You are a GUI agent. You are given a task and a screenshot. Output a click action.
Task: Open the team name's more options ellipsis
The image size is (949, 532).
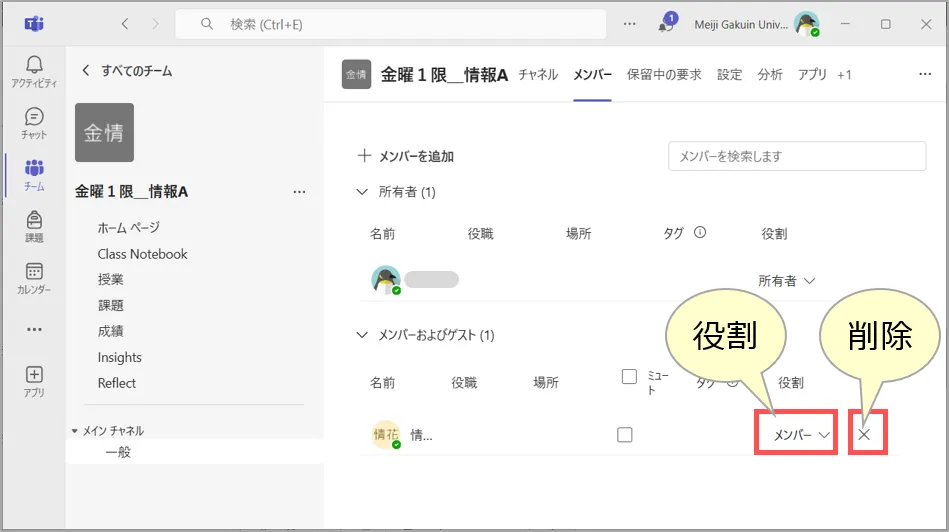[x=299, y=192]
